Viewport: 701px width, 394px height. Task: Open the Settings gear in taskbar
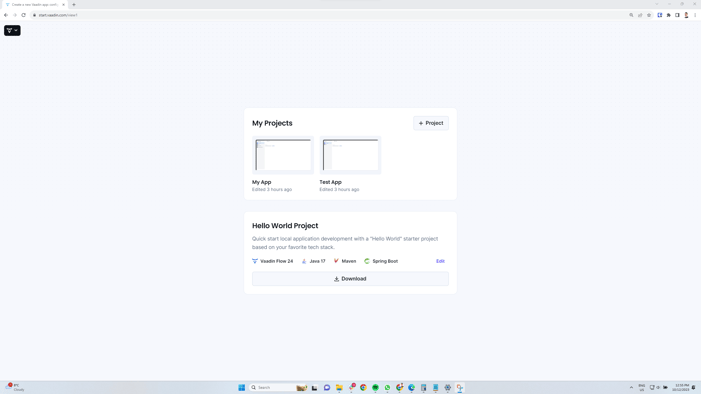coord(448,387)
